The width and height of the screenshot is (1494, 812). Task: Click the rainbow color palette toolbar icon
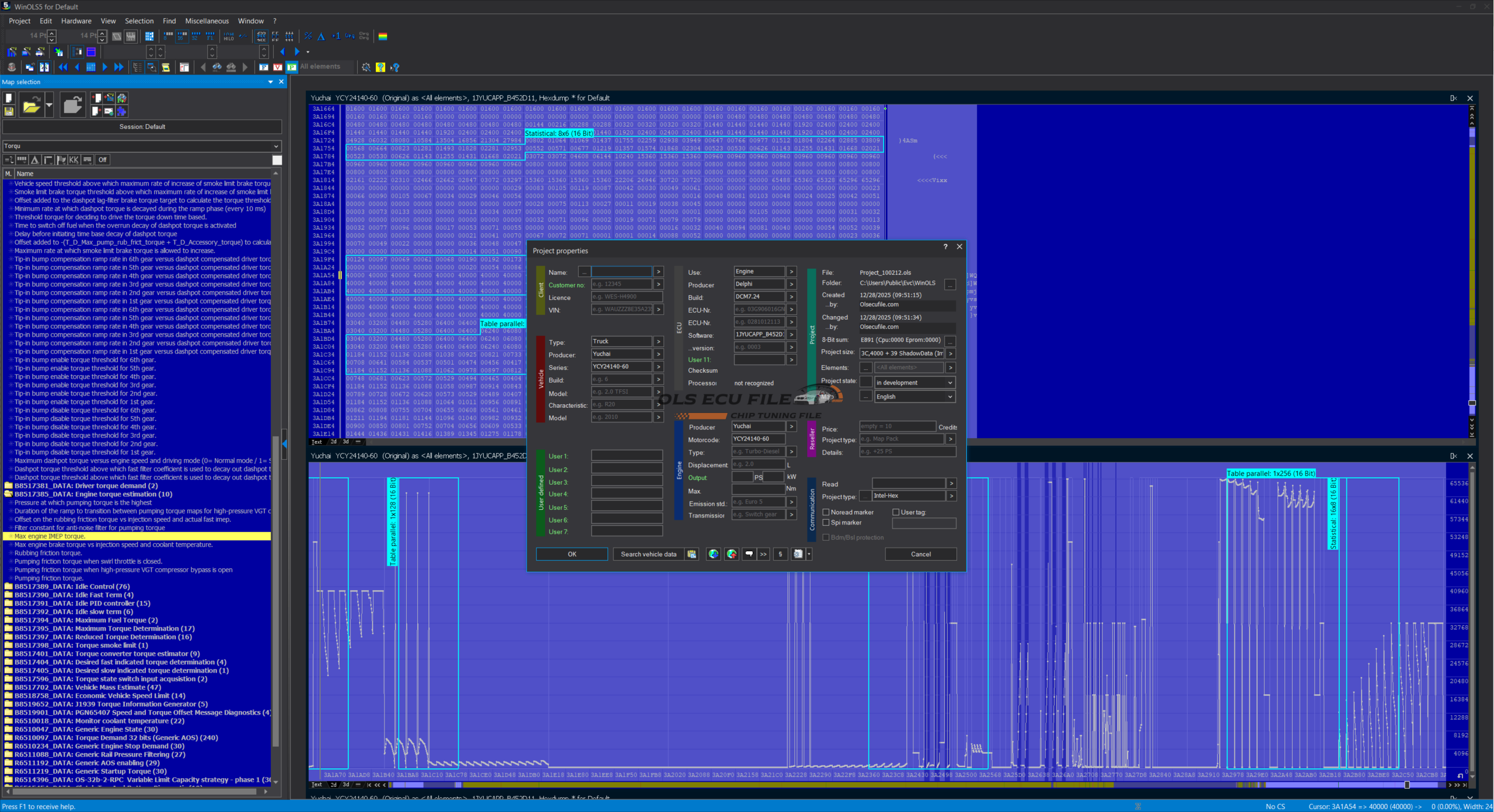pos(383,36)
